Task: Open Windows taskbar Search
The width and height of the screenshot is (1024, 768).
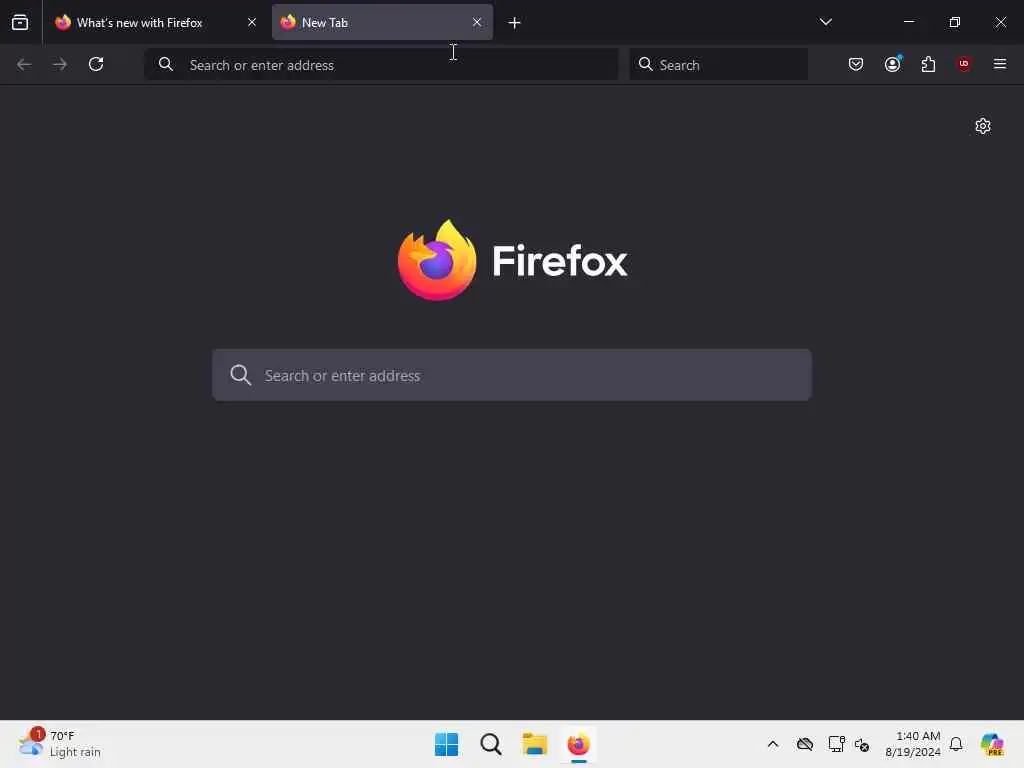Action: pos(490,744)
